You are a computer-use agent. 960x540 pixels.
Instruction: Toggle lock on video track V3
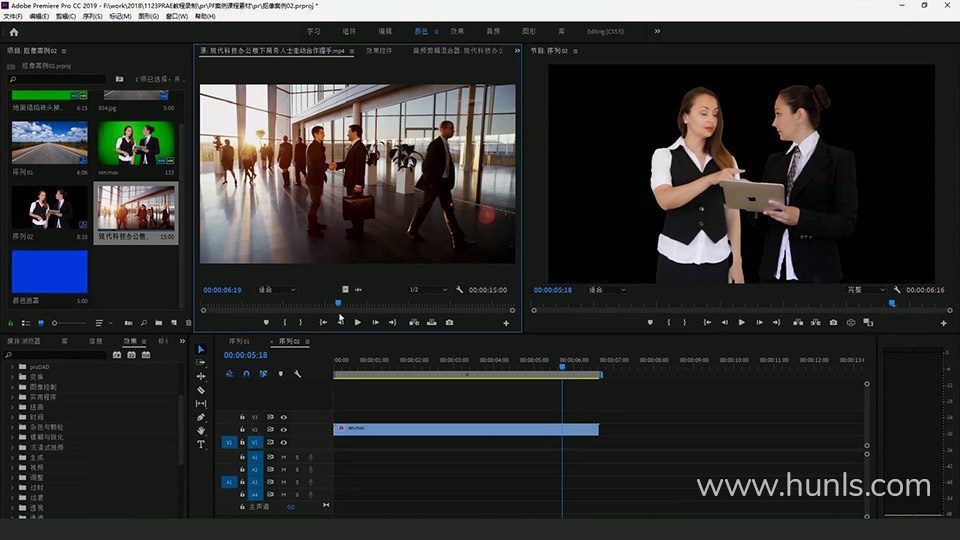[242, 417]
